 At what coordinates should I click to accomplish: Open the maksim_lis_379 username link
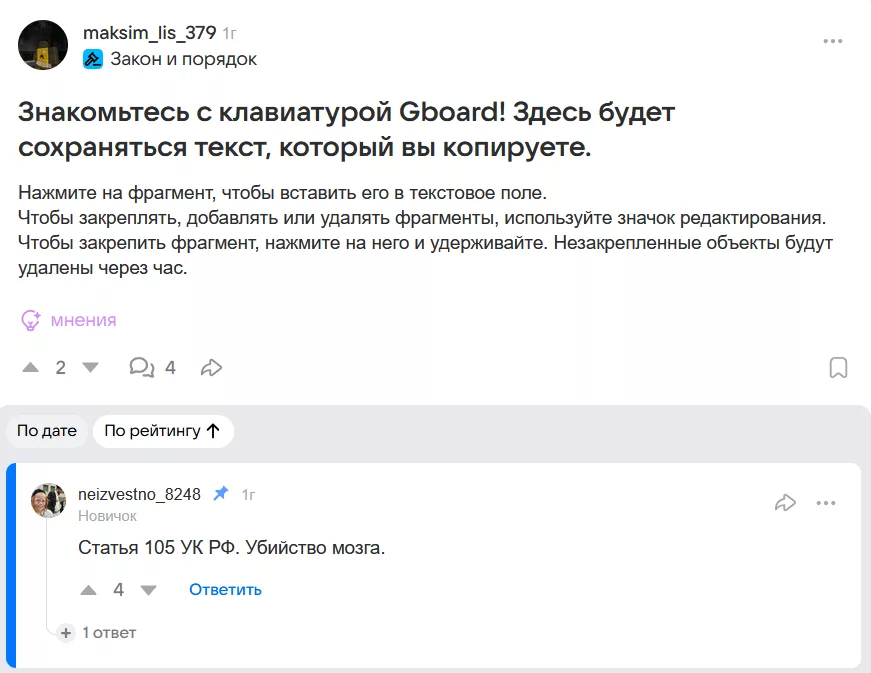pos(149,33)
